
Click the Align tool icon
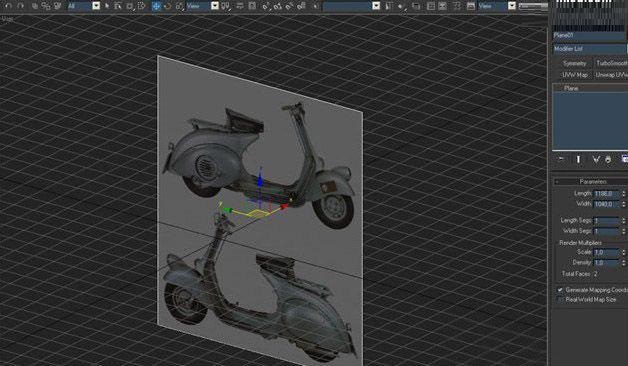tap(401, 6)
